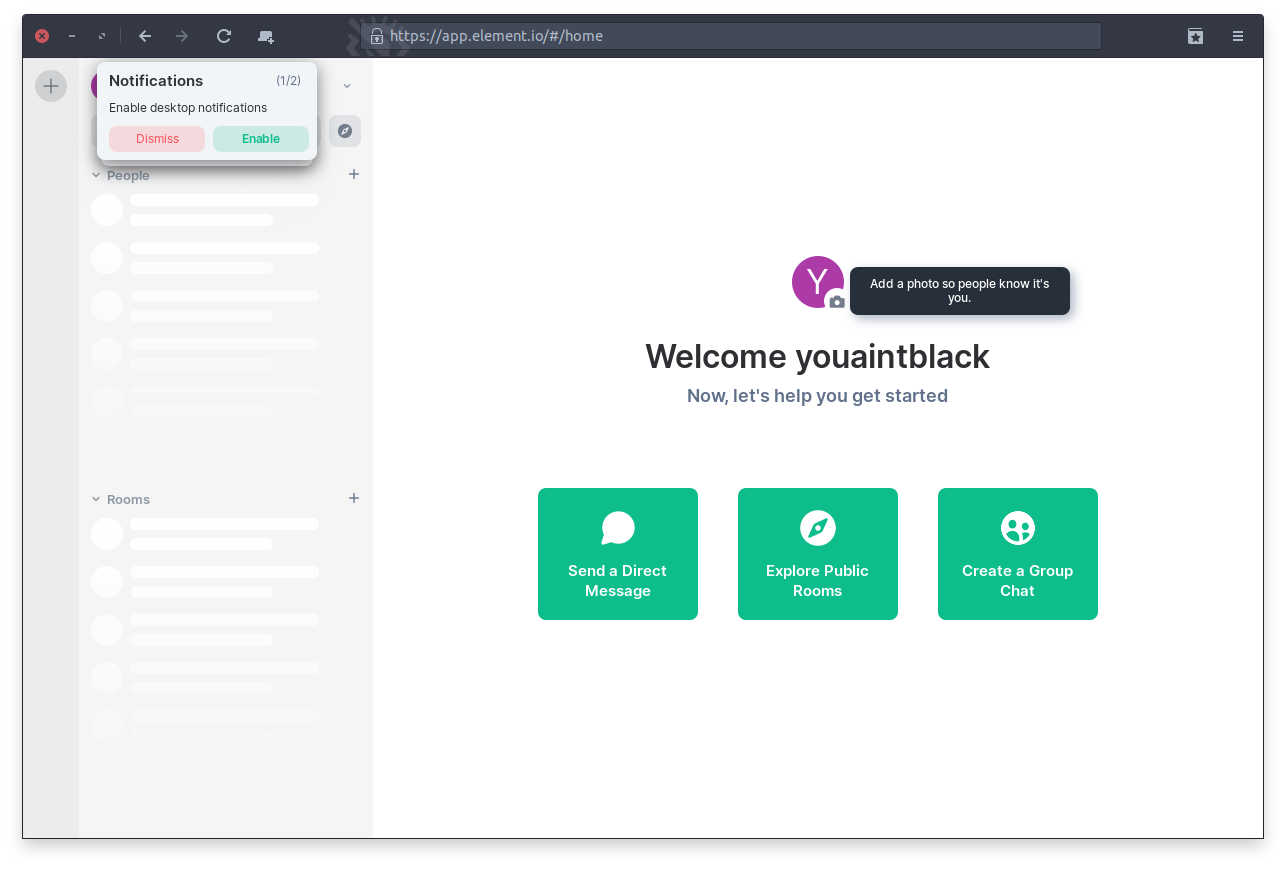Click the browser back arrow
The height and width of the screenshot is (869, 1286).
point(145,36)
